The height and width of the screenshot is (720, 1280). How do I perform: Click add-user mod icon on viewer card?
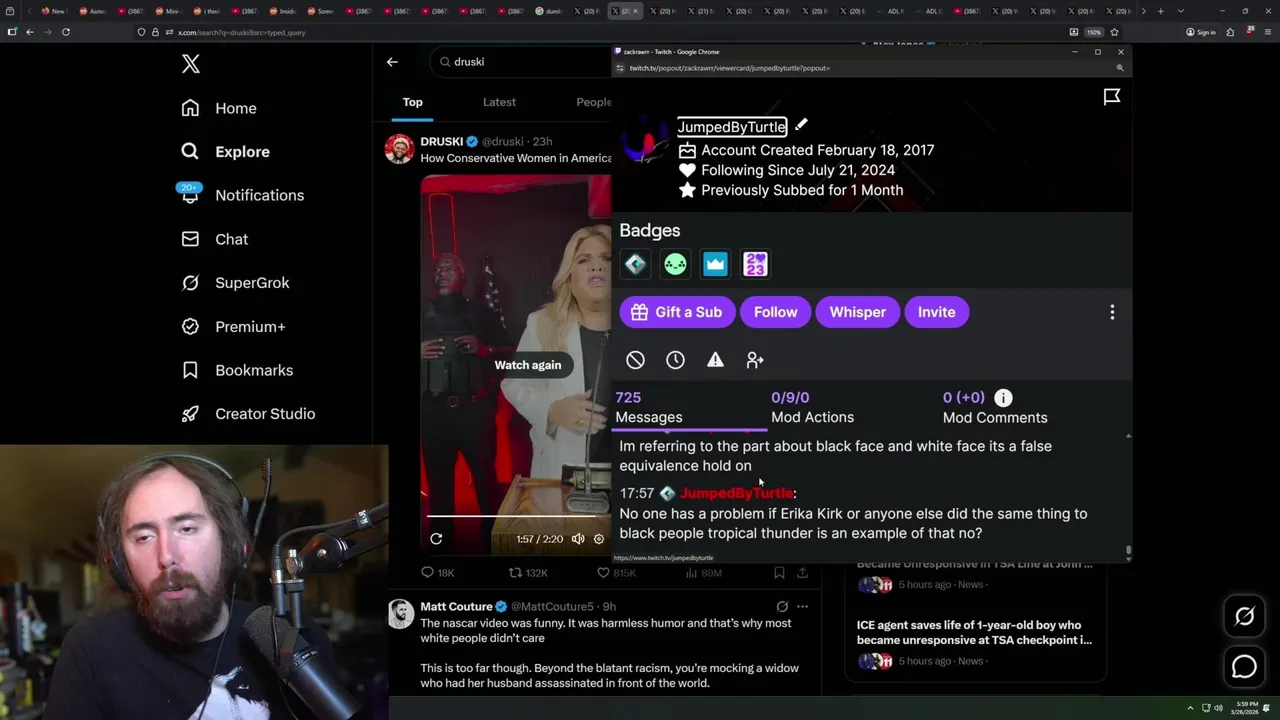tap(755, 360)
